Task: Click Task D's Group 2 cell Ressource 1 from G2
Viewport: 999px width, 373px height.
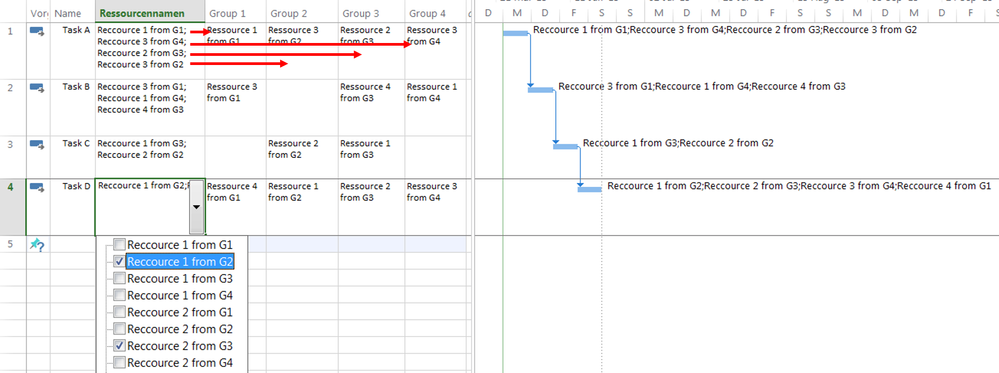Action: (x=302, y=207)
